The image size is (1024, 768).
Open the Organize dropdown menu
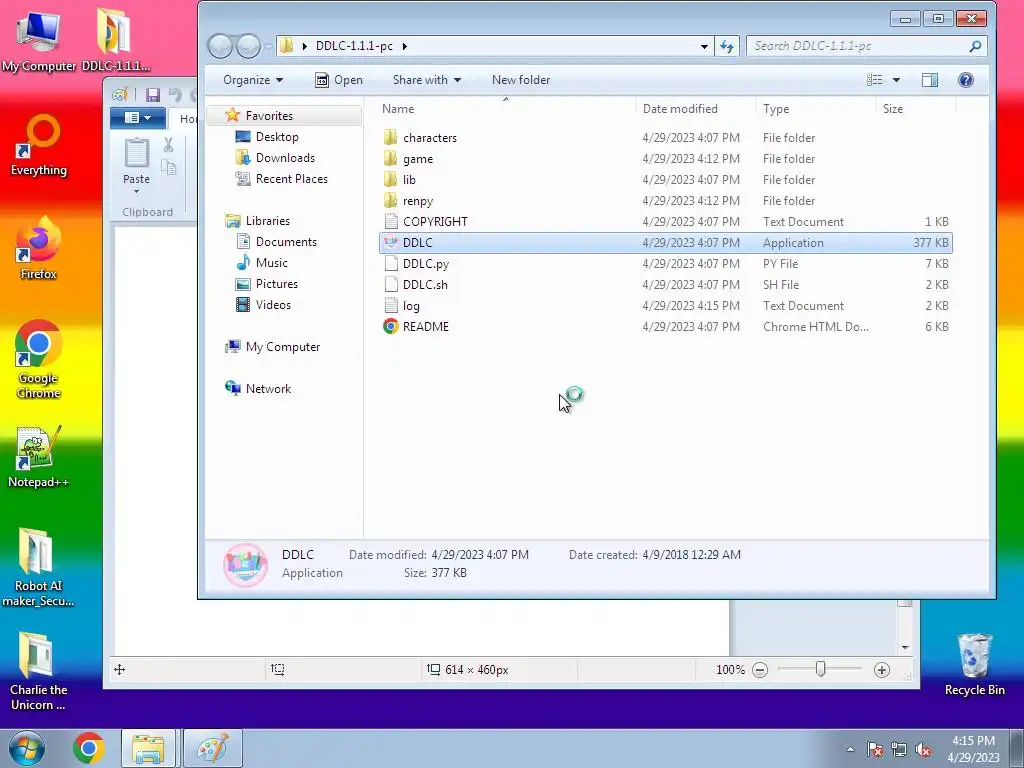[x=253, y=80]
